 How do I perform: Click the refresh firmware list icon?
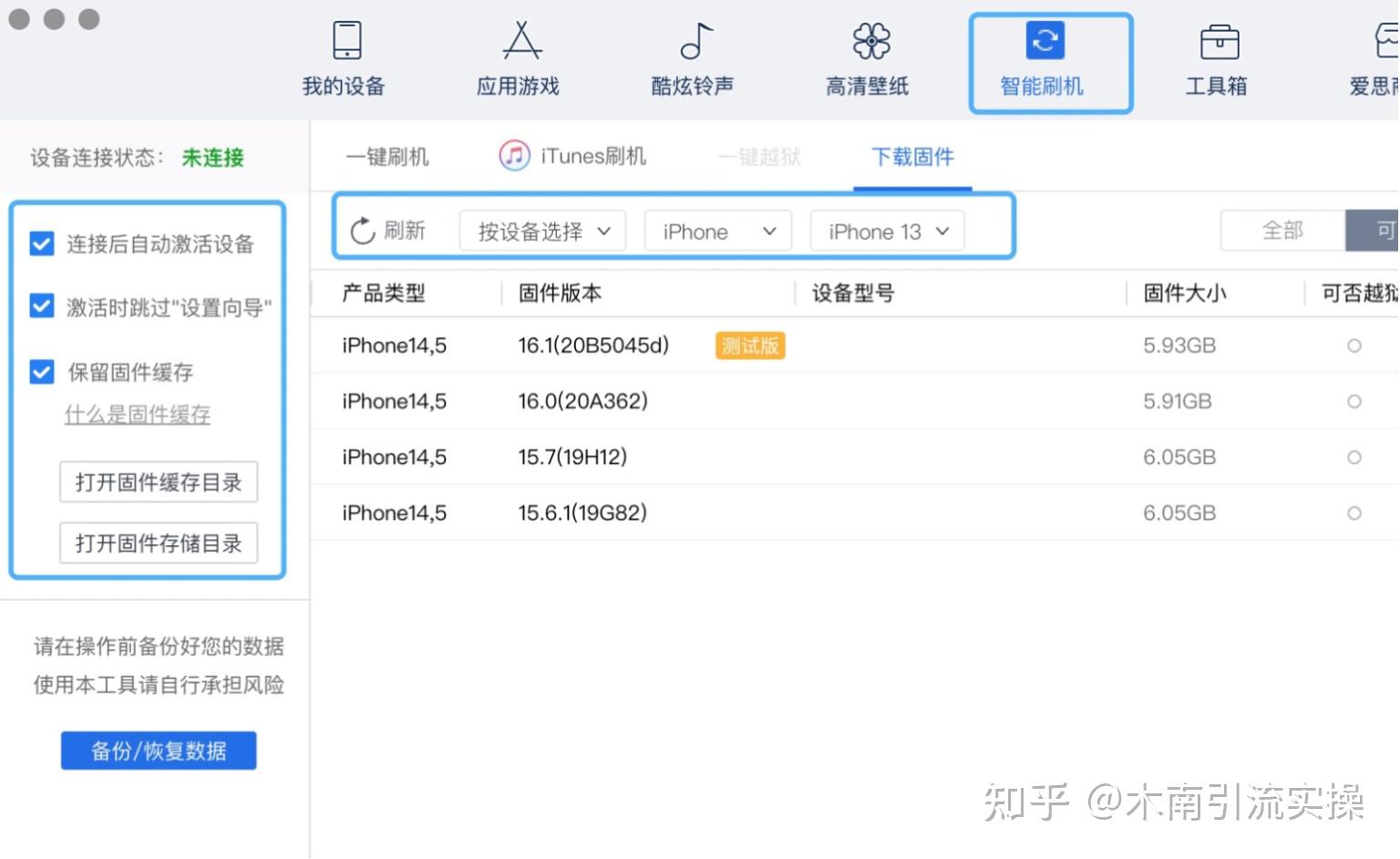pos(363,230)
